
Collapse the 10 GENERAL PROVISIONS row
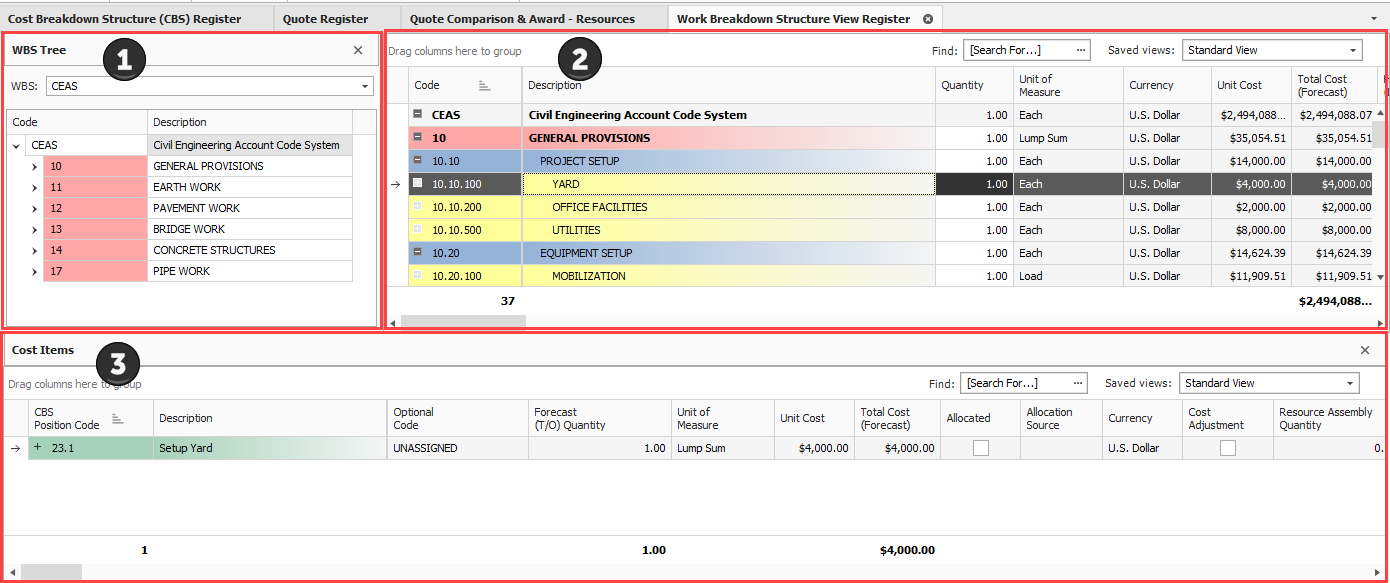click(418, 138)
